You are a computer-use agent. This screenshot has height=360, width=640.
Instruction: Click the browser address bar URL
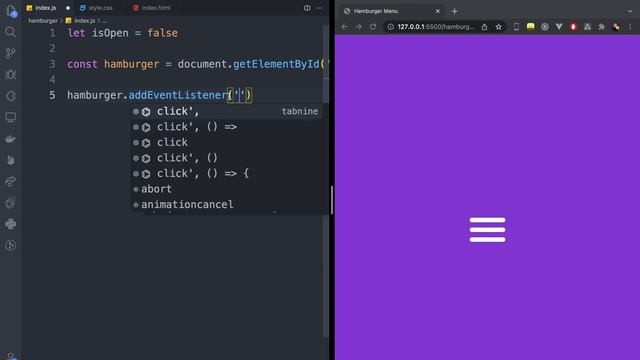coord(436,27)
